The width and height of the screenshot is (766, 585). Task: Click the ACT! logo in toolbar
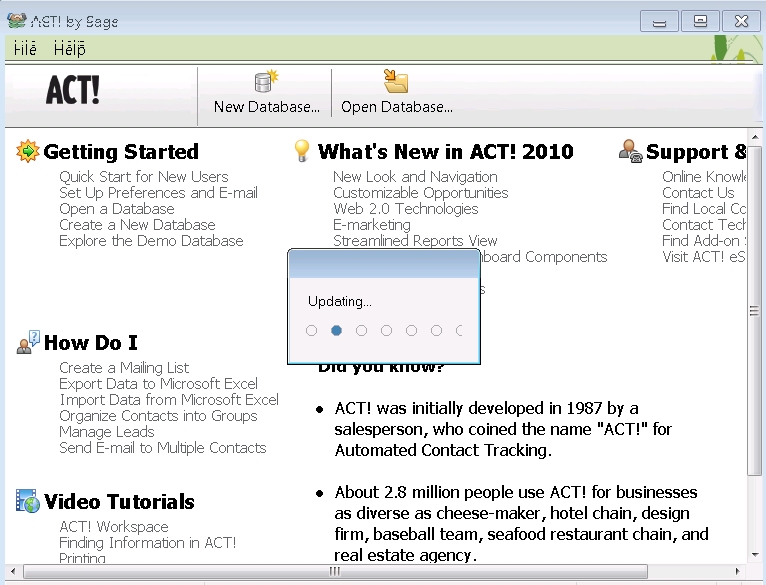tap(73, 91)
